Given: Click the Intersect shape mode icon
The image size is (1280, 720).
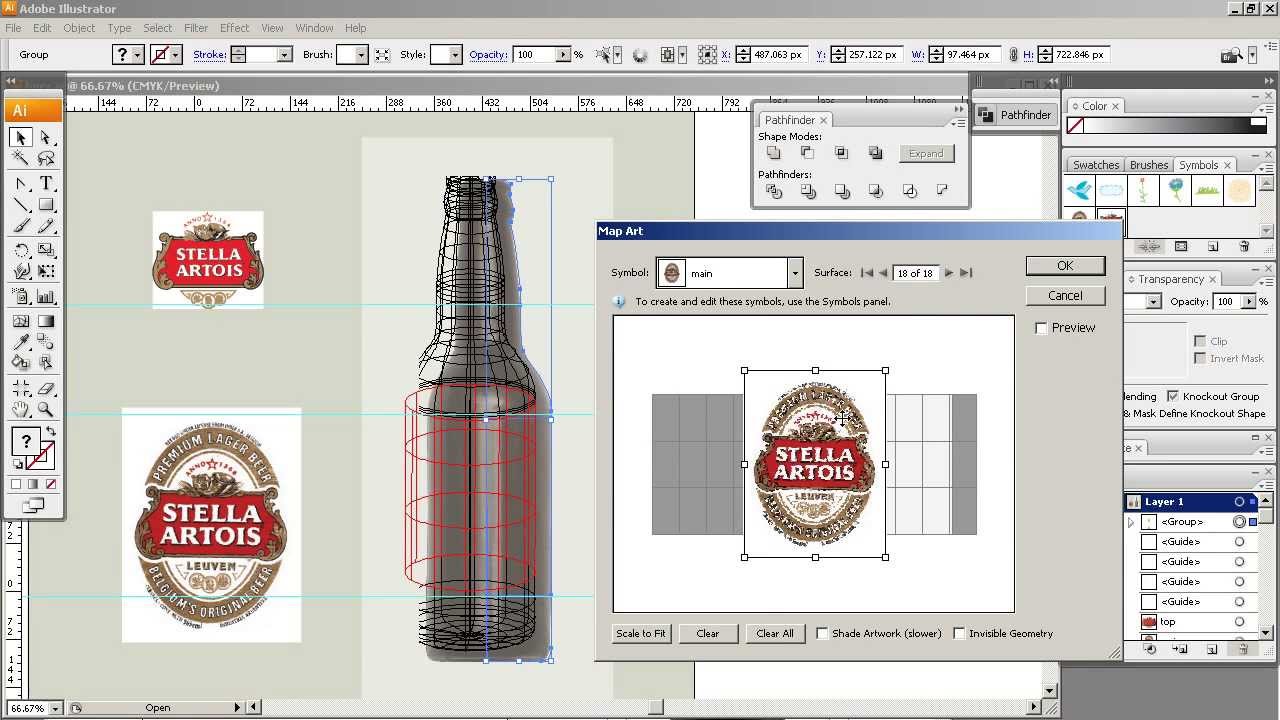Looking at the screenshot, I should point(841,153).
